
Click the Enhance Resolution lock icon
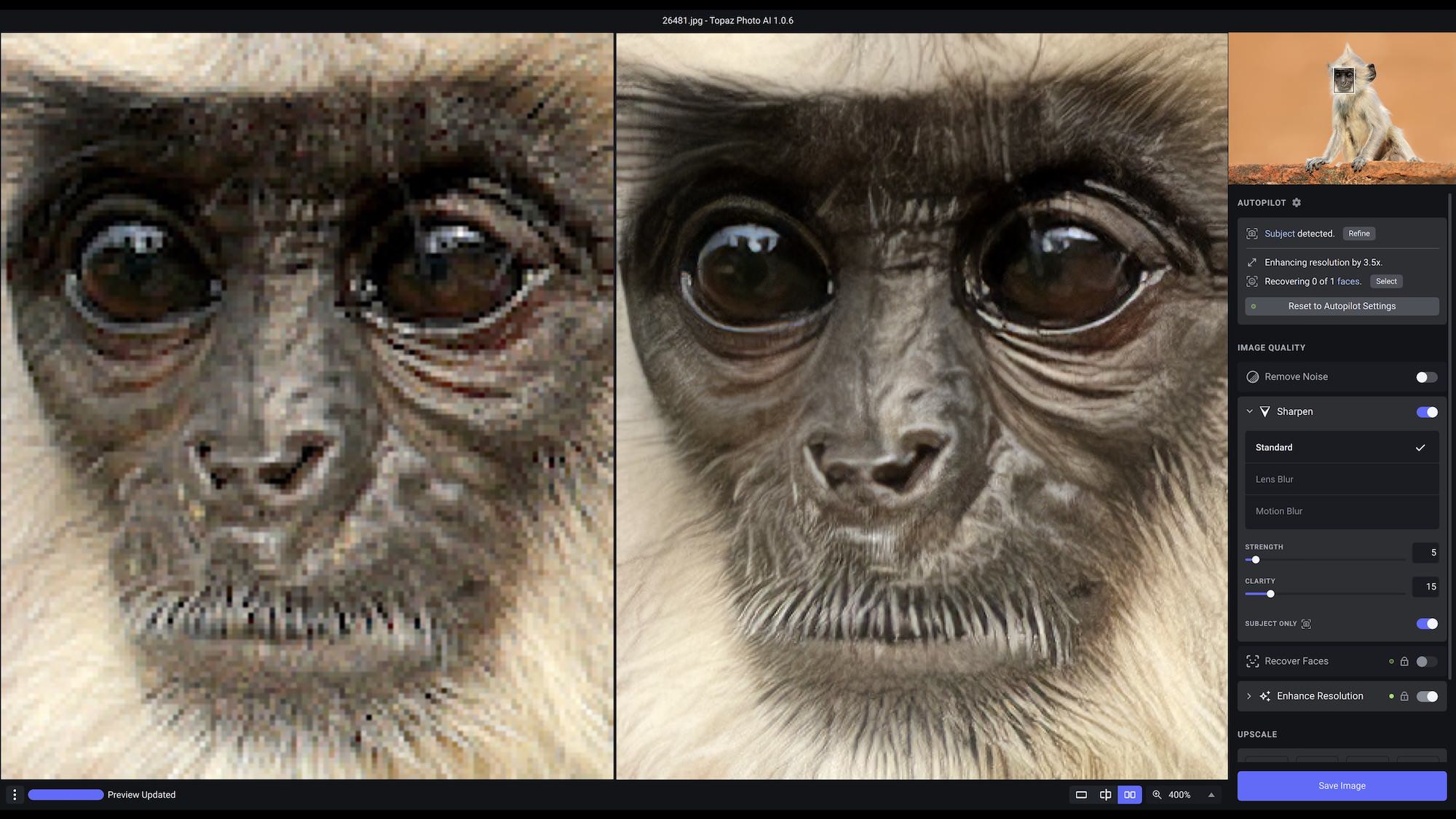pyautogui.click(x=1404, y=697)
